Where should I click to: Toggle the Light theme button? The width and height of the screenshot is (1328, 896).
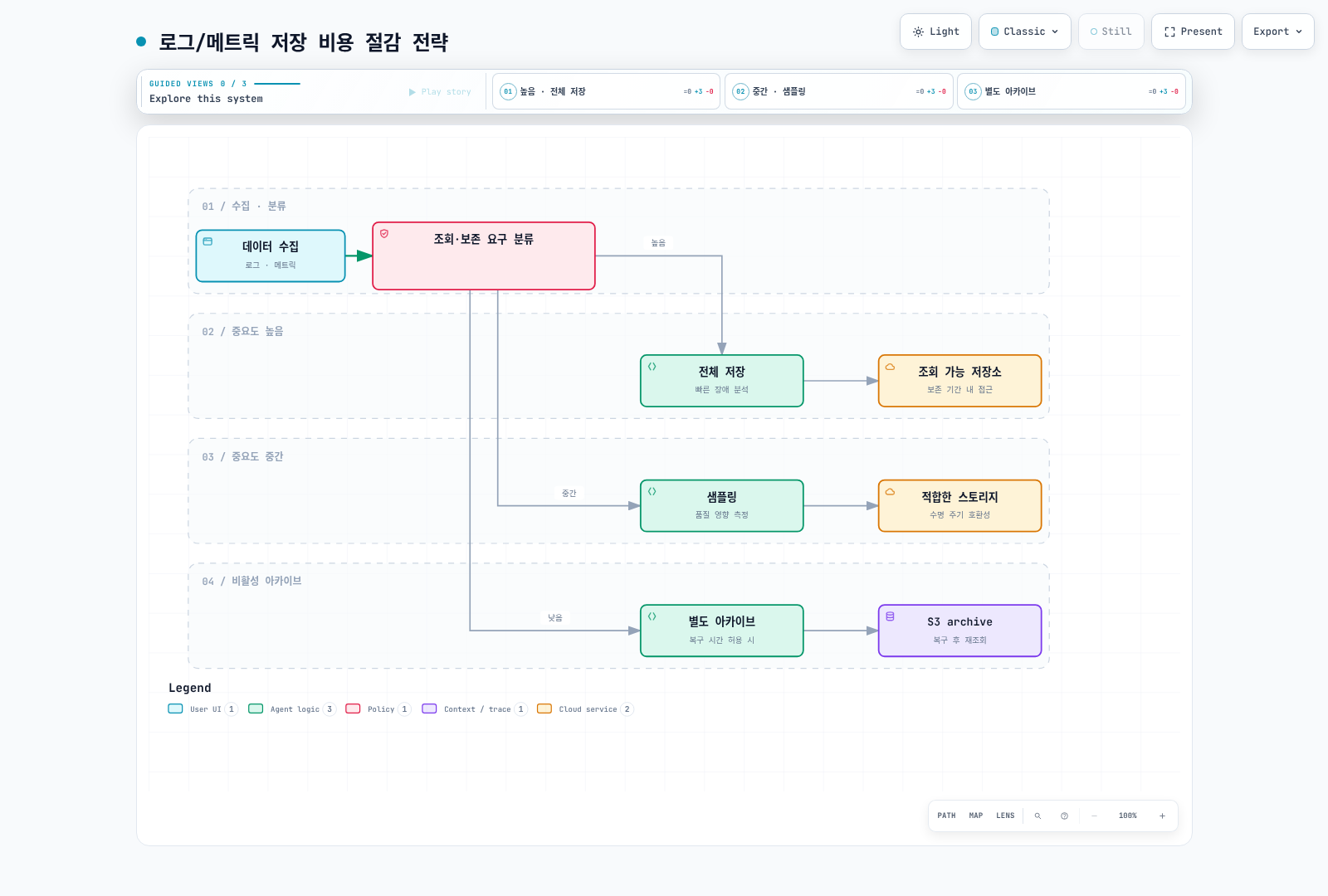tap(935, 32)
